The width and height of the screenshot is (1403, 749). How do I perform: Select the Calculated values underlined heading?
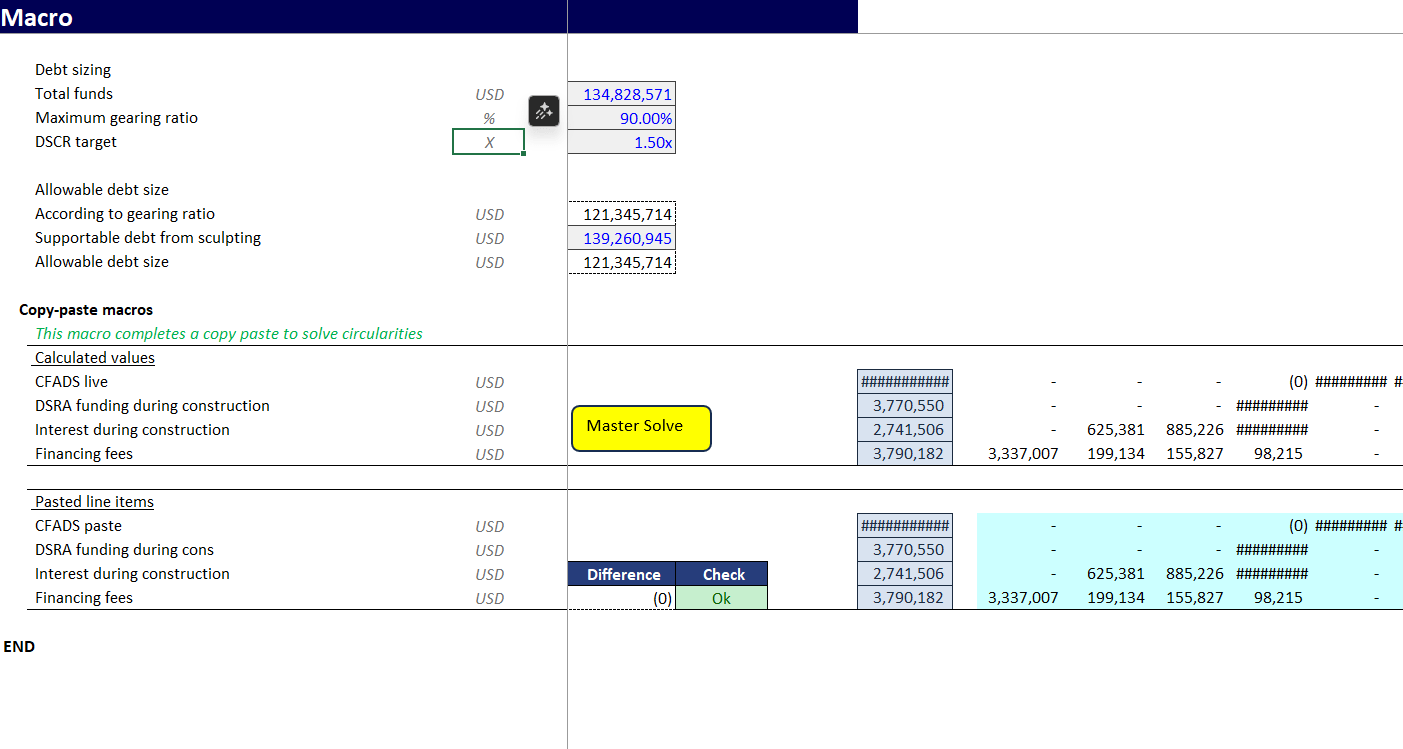(x=95, y=358)
